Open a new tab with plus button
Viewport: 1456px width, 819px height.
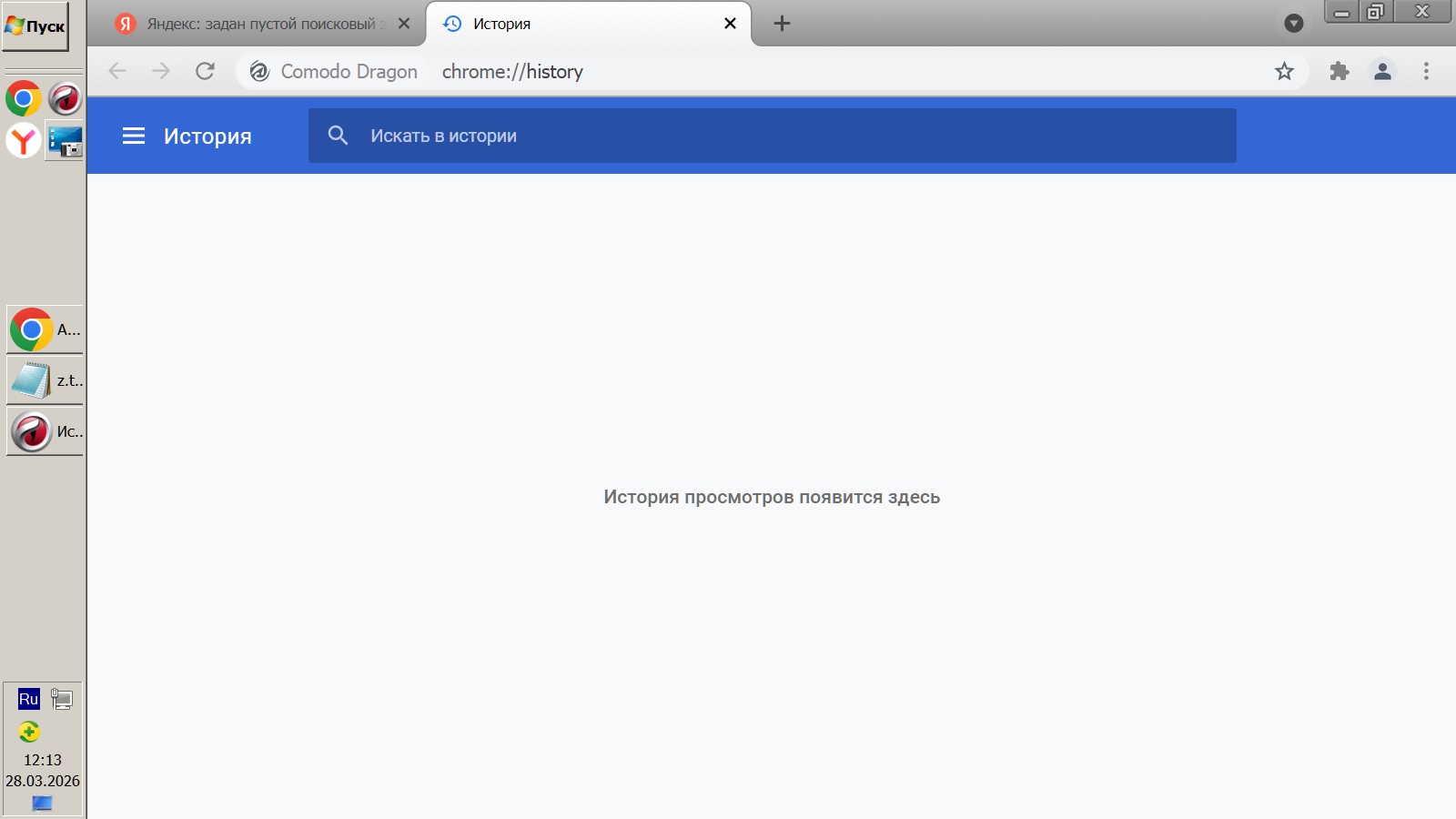pos(782,24)
